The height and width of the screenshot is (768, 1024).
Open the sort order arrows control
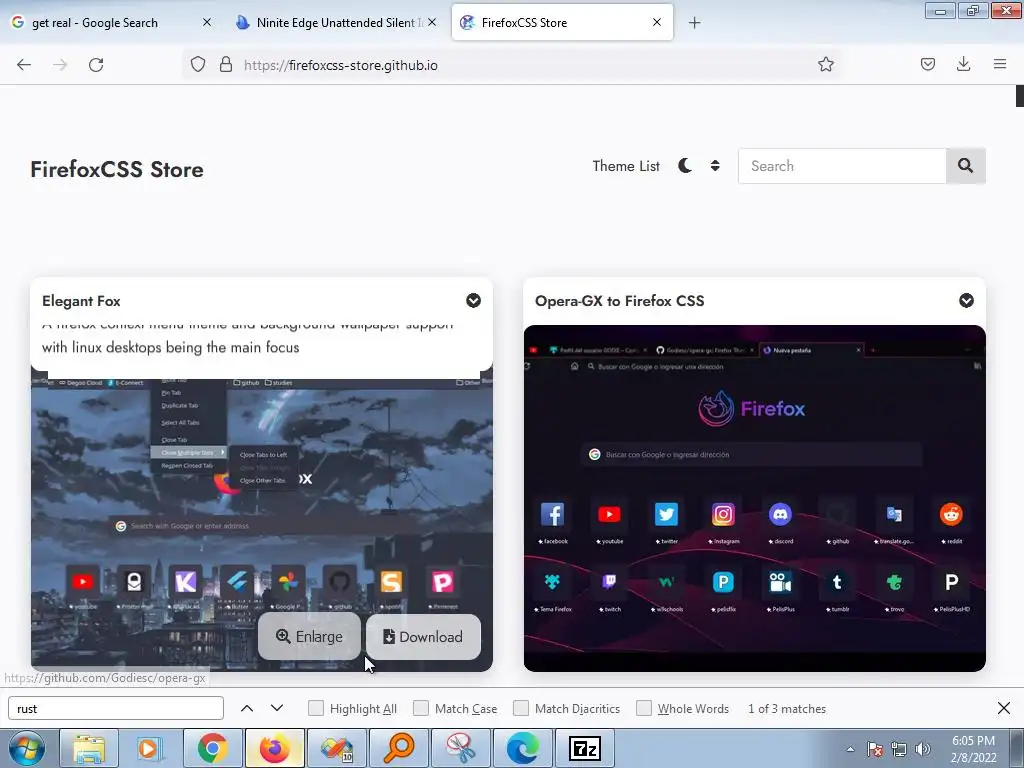[x=715, y=166]
